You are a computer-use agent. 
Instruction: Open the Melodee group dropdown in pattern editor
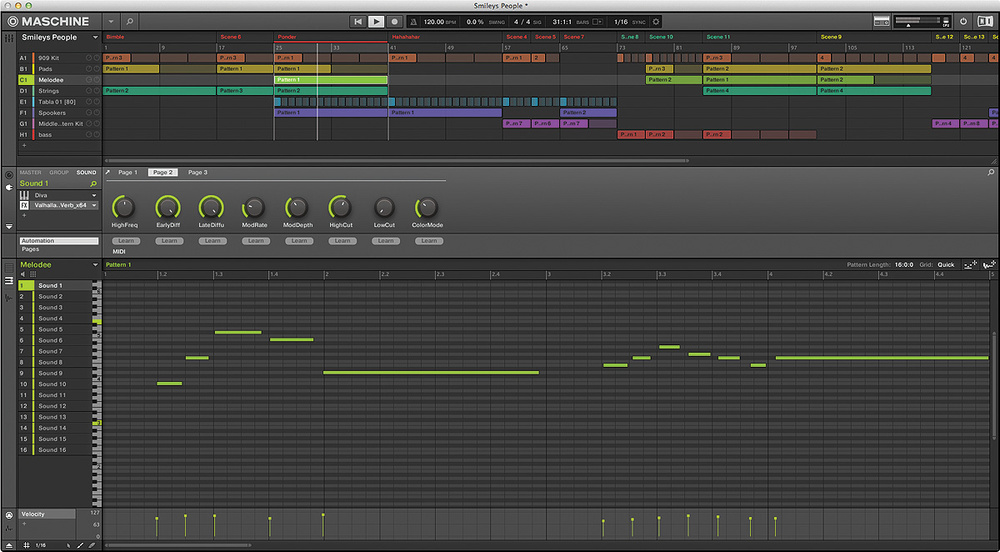(x=95, y=265)
